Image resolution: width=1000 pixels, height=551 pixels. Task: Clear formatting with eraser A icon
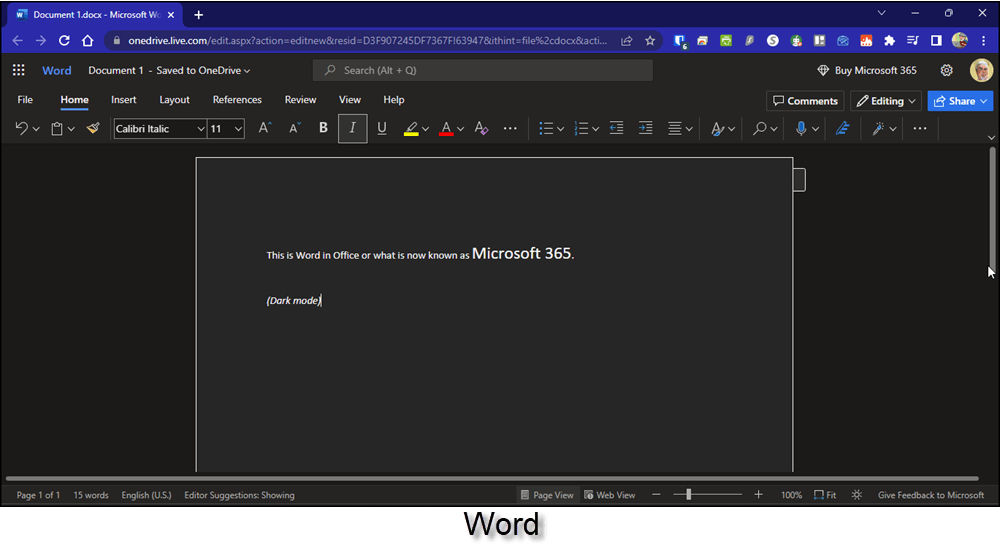[x=481, y=128]
